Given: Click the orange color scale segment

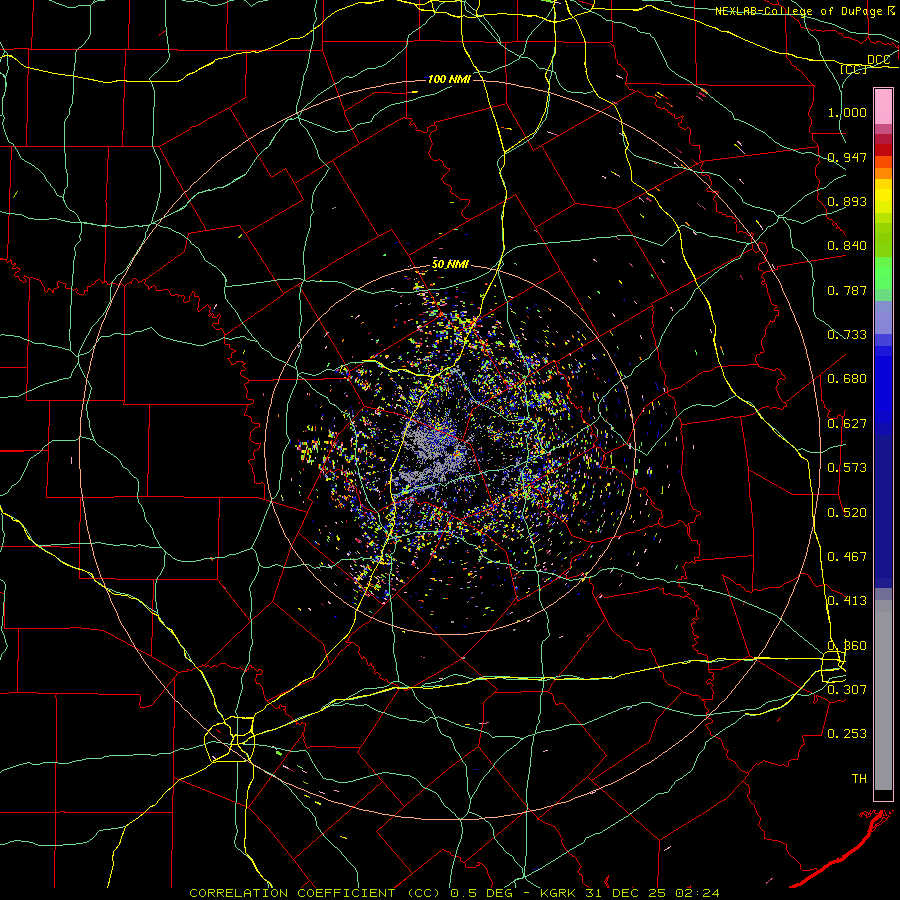Looking at the screenshot, I should click(x=883, y=173).
